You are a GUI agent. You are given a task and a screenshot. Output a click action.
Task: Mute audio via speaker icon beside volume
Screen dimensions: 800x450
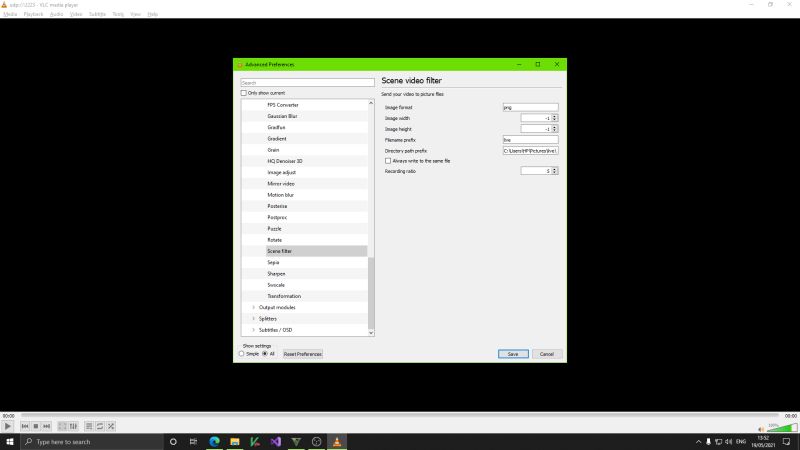(761, 429)
